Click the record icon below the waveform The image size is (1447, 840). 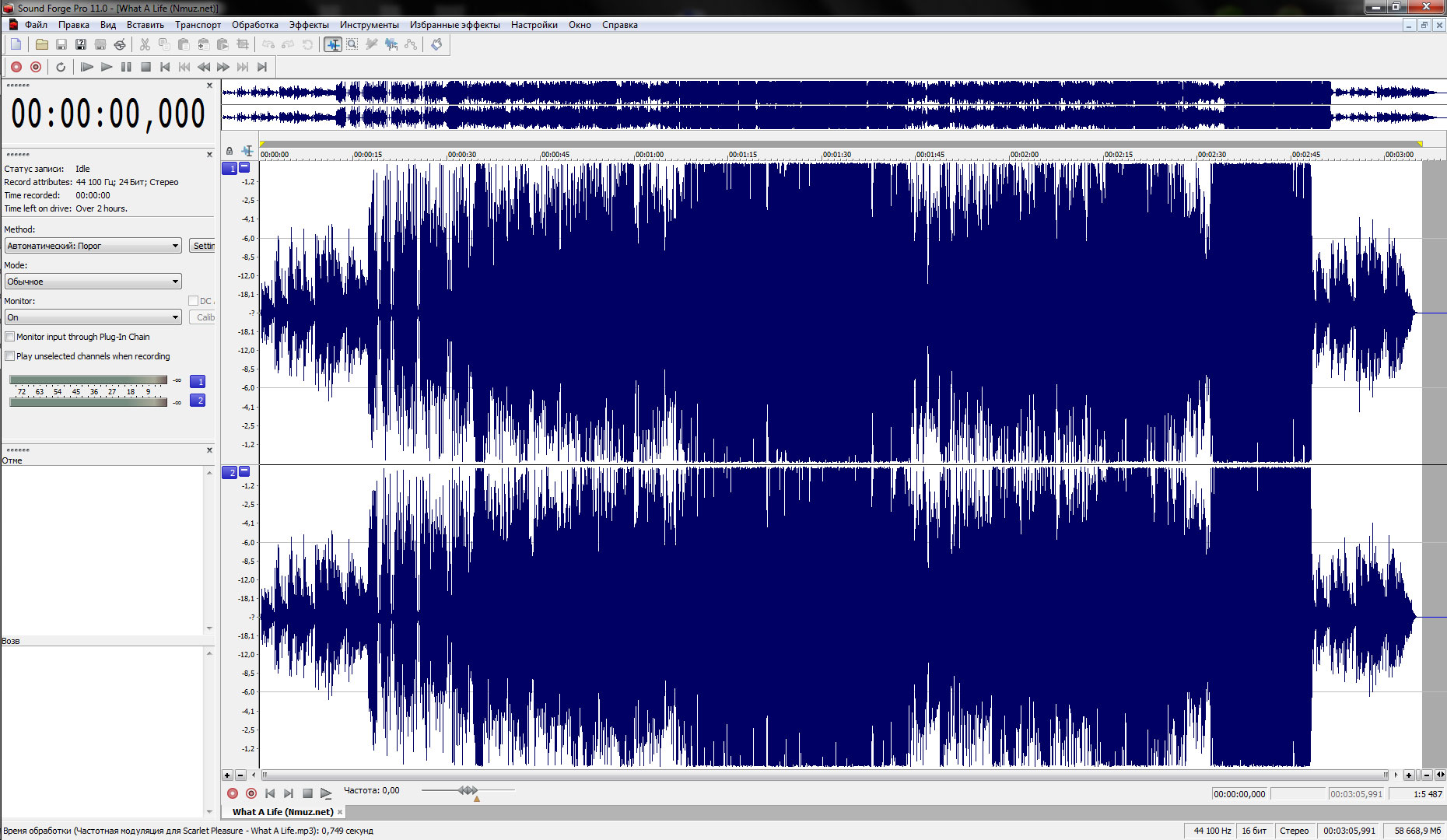pos(232,793)
